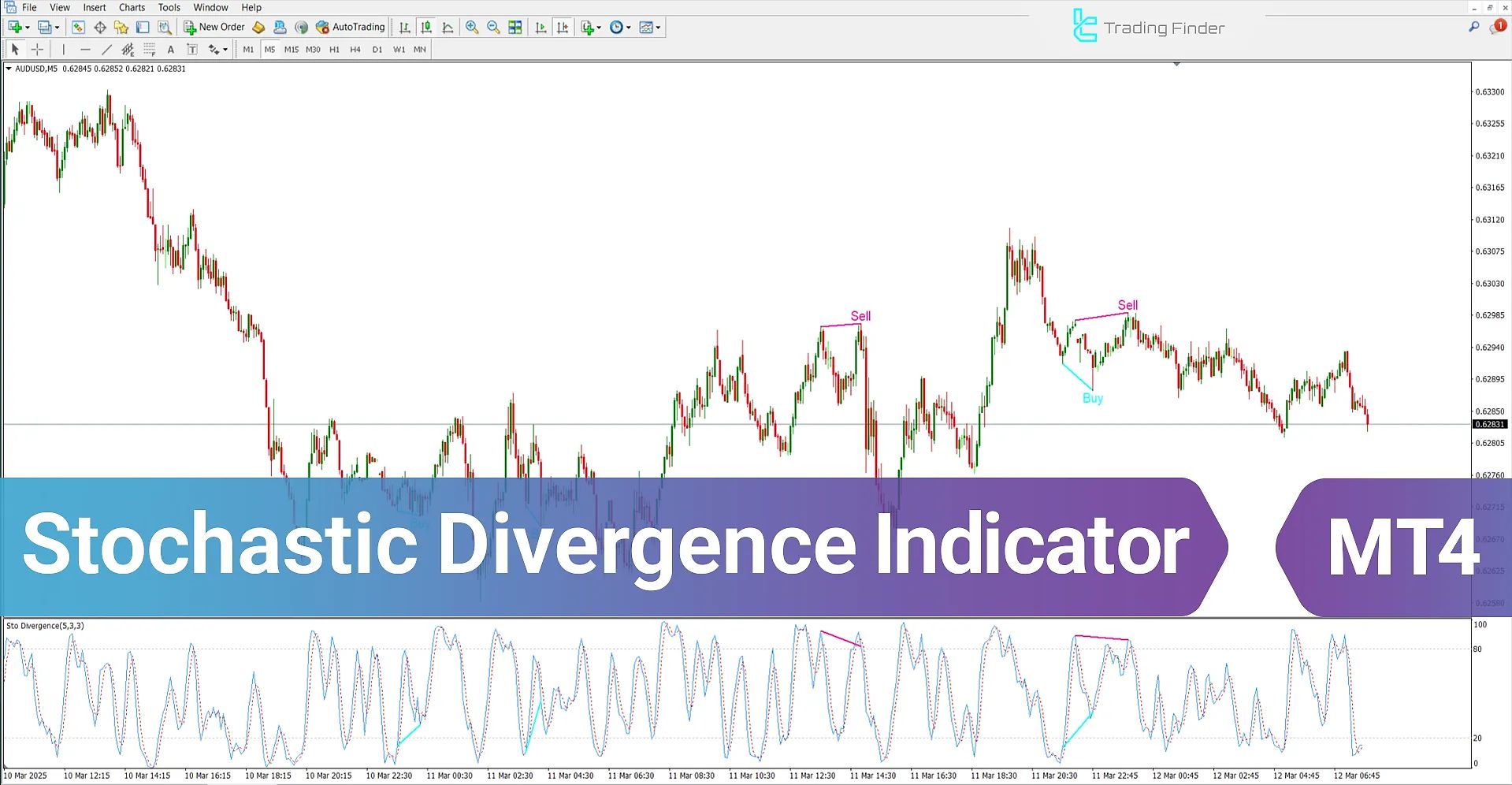Select the Draw Trendline tool
The width and height of the screenshot is (1512, 785).
[106, 50]
